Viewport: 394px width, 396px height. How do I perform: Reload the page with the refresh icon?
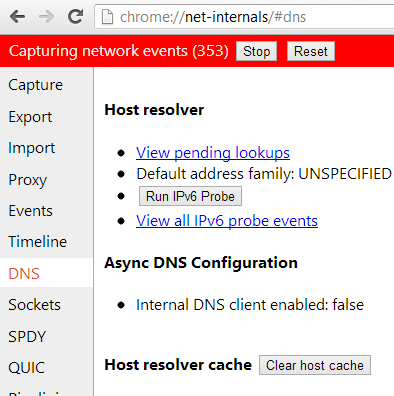(x=75, y=16)
